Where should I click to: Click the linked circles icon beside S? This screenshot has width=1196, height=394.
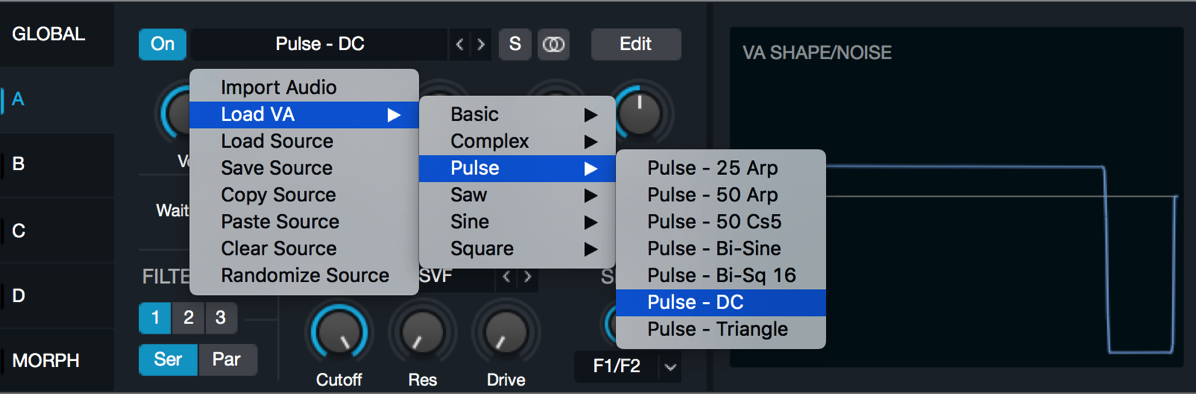[554, 44]
